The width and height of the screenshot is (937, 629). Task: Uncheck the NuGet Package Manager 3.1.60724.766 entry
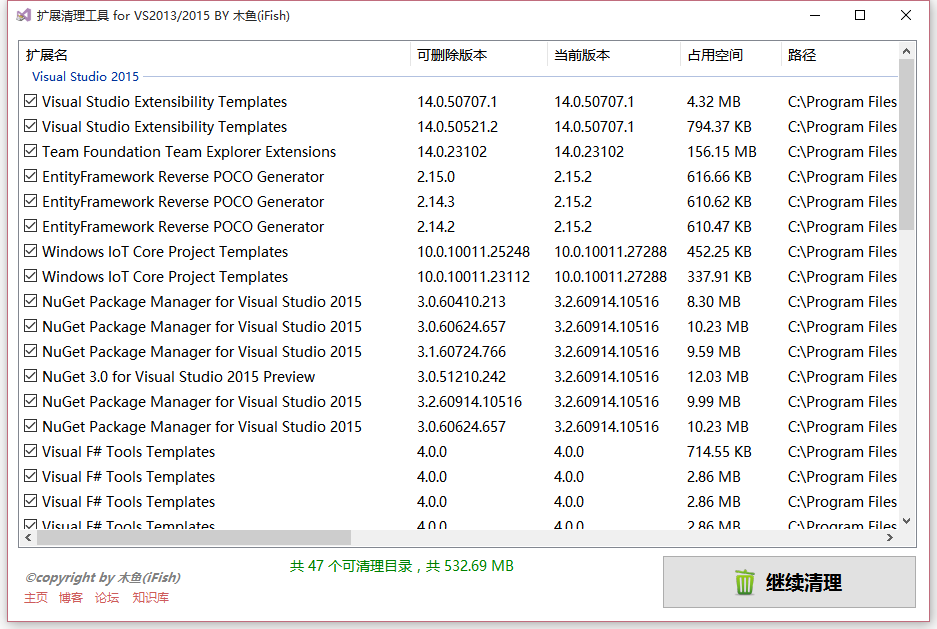coord(30,351)
